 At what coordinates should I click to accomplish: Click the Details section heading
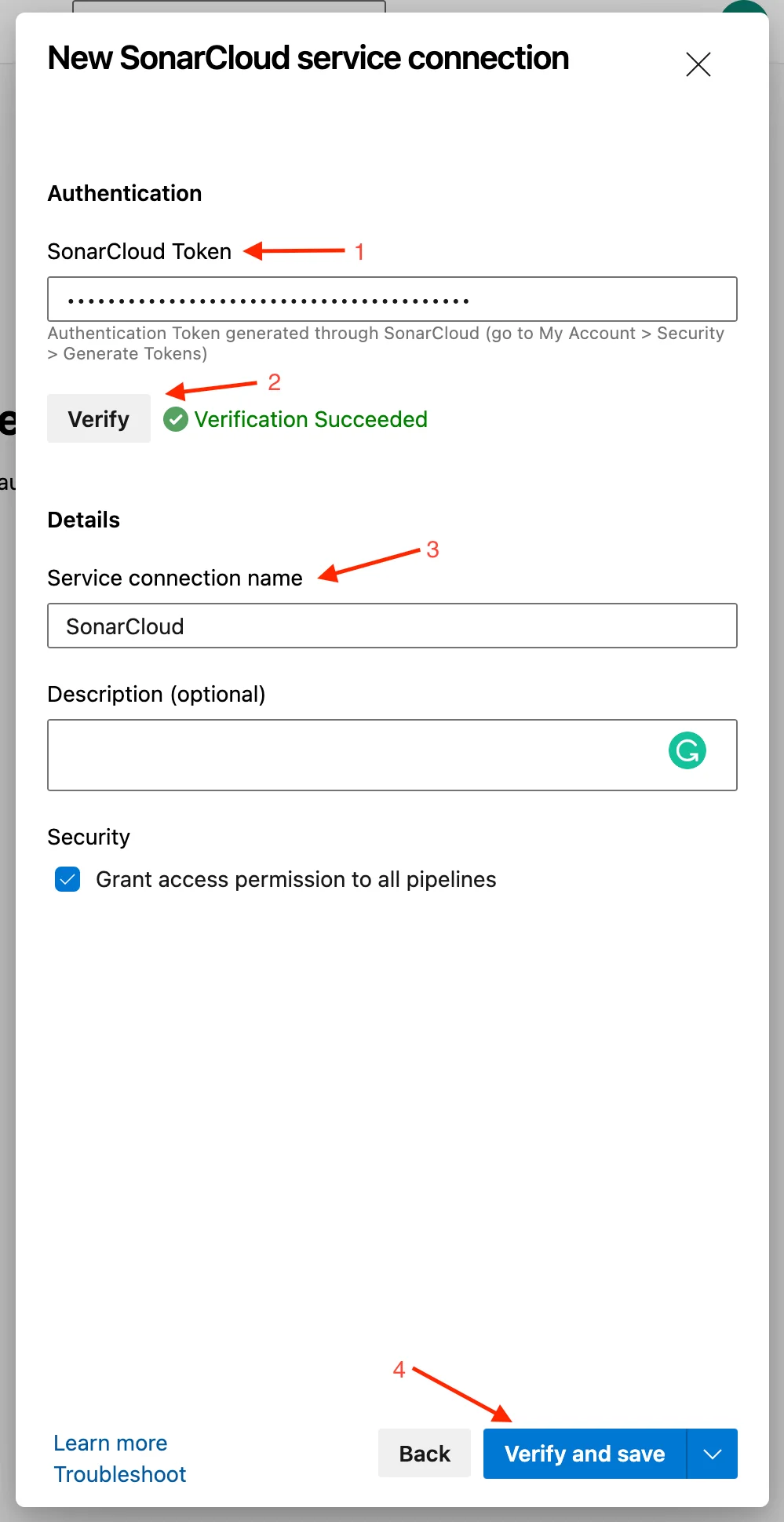[x=84, y=520]
